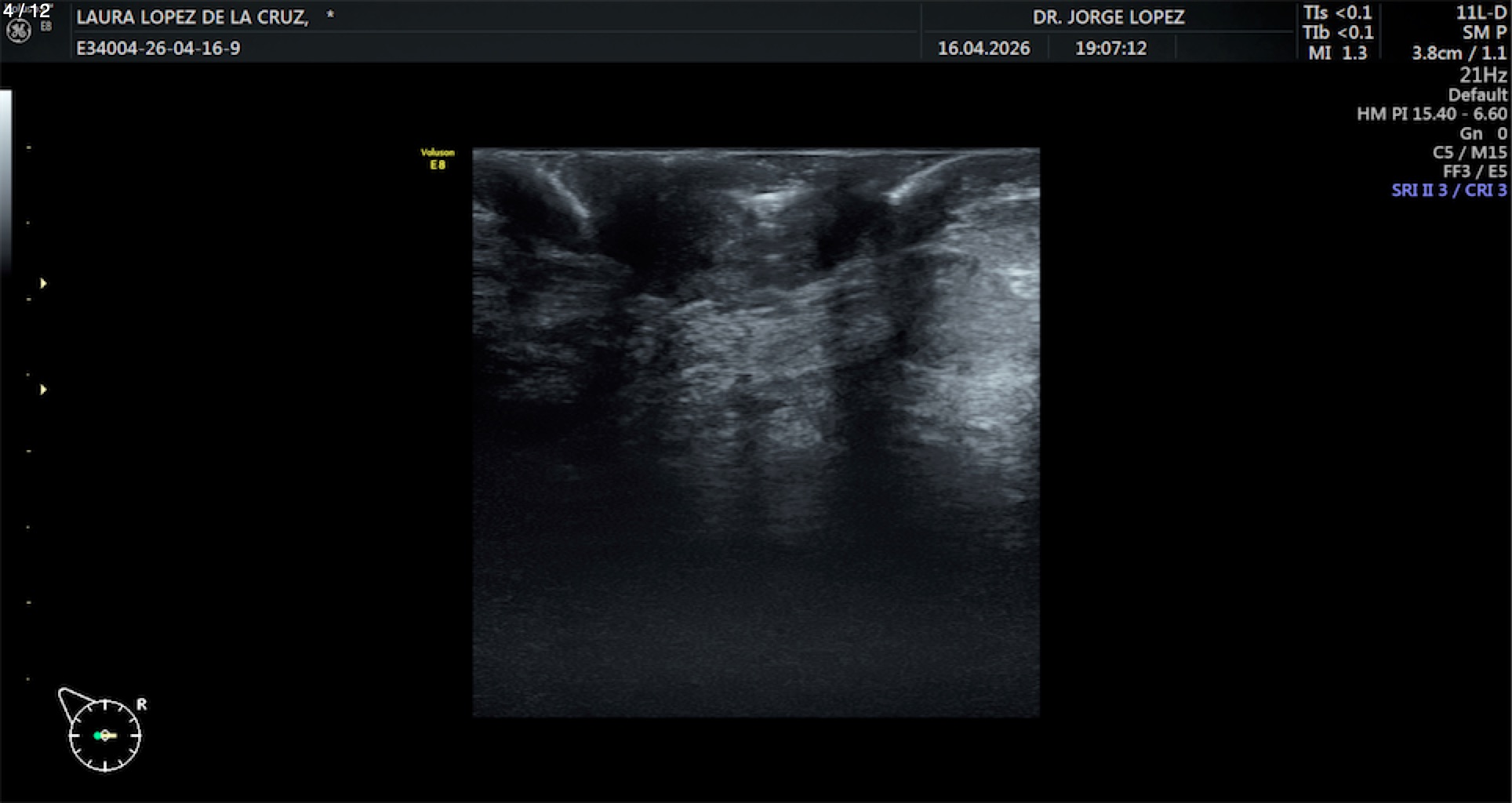
Task: Click the yellow Voluson E8 orientation marker
Action: pos(438,158)
